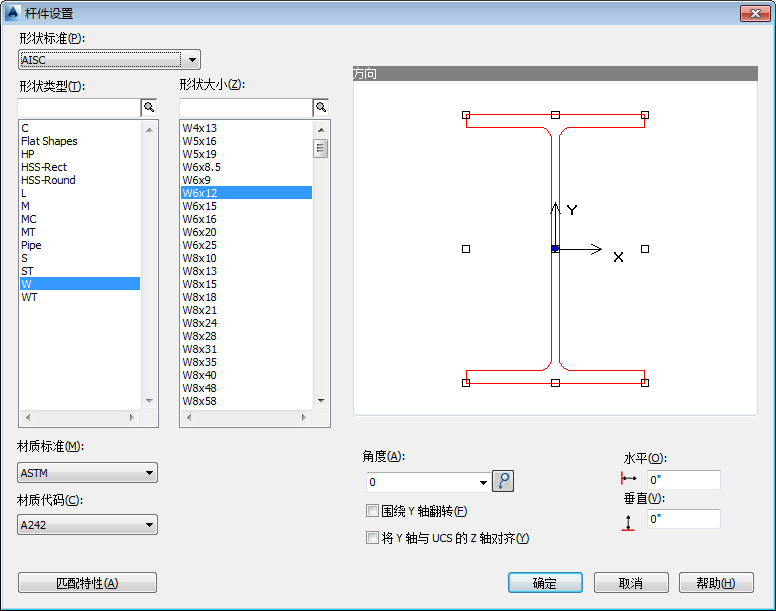Click the shape type search input field

point(79,108)
